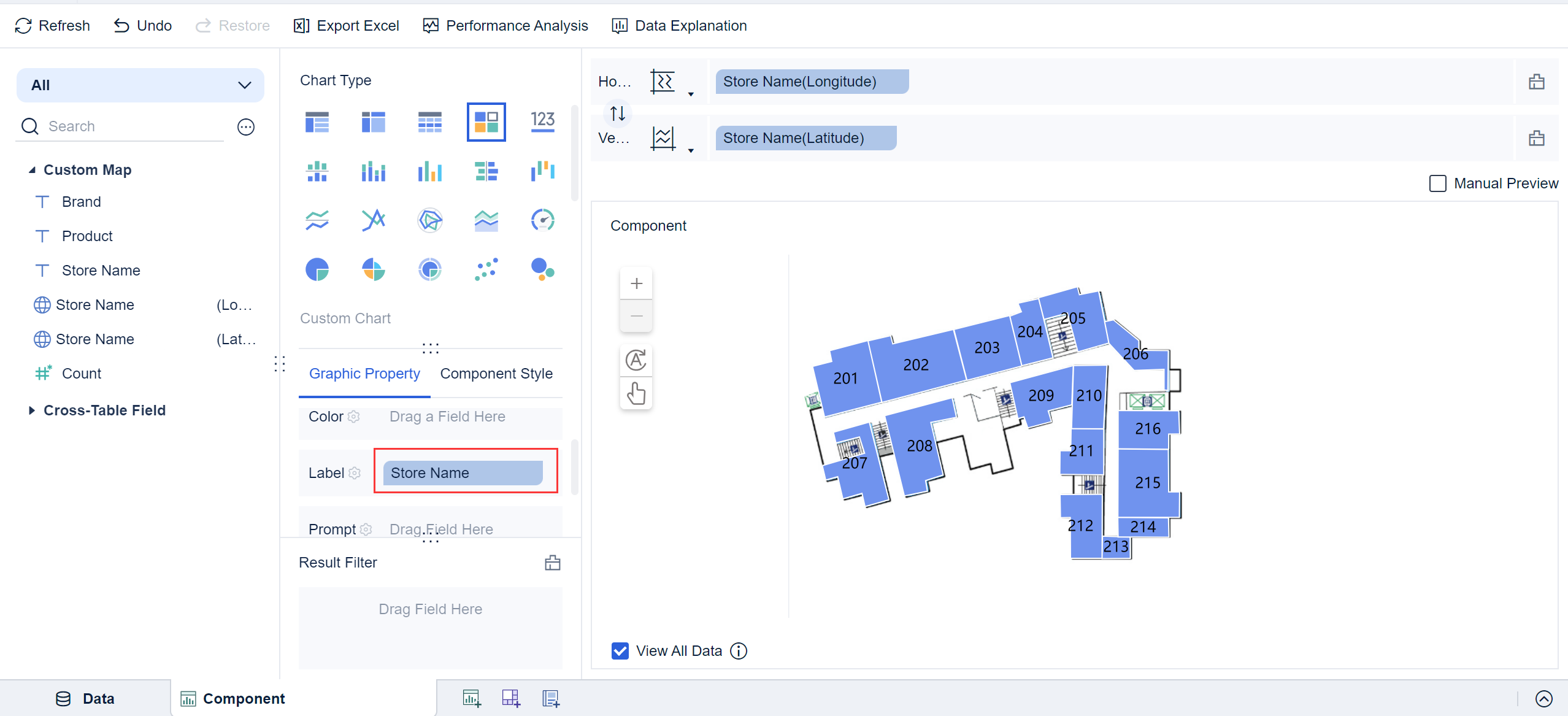The height and width of the screenshot is (716, 1568).
Task: Click the Refresh button
Action: 53,26
